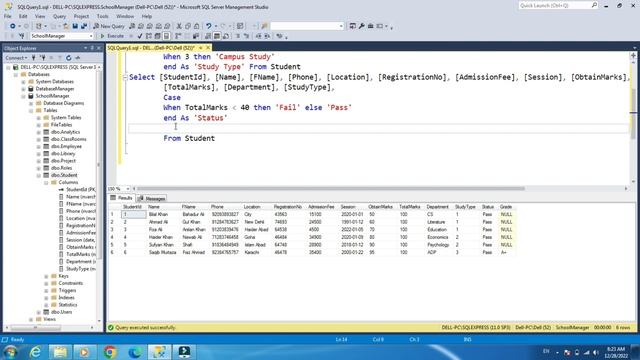
Task: Click the Display Estimated Execution Plan icon
Action: tap(149, 36)
